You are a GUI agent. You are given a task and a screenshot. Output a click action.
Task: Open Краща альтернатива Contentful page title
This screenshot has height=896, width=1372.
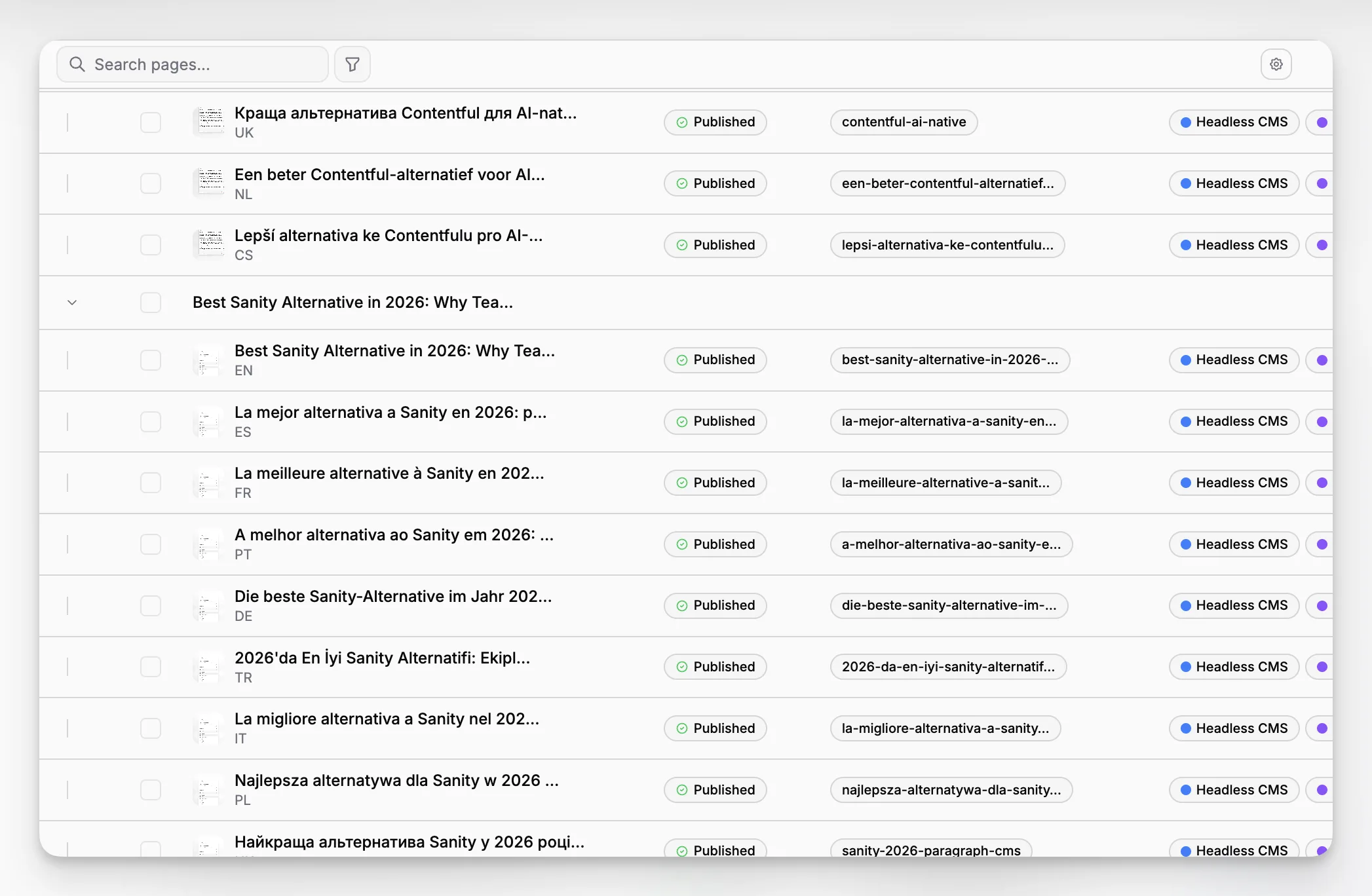pyautogui.click(x=406, y=113)
